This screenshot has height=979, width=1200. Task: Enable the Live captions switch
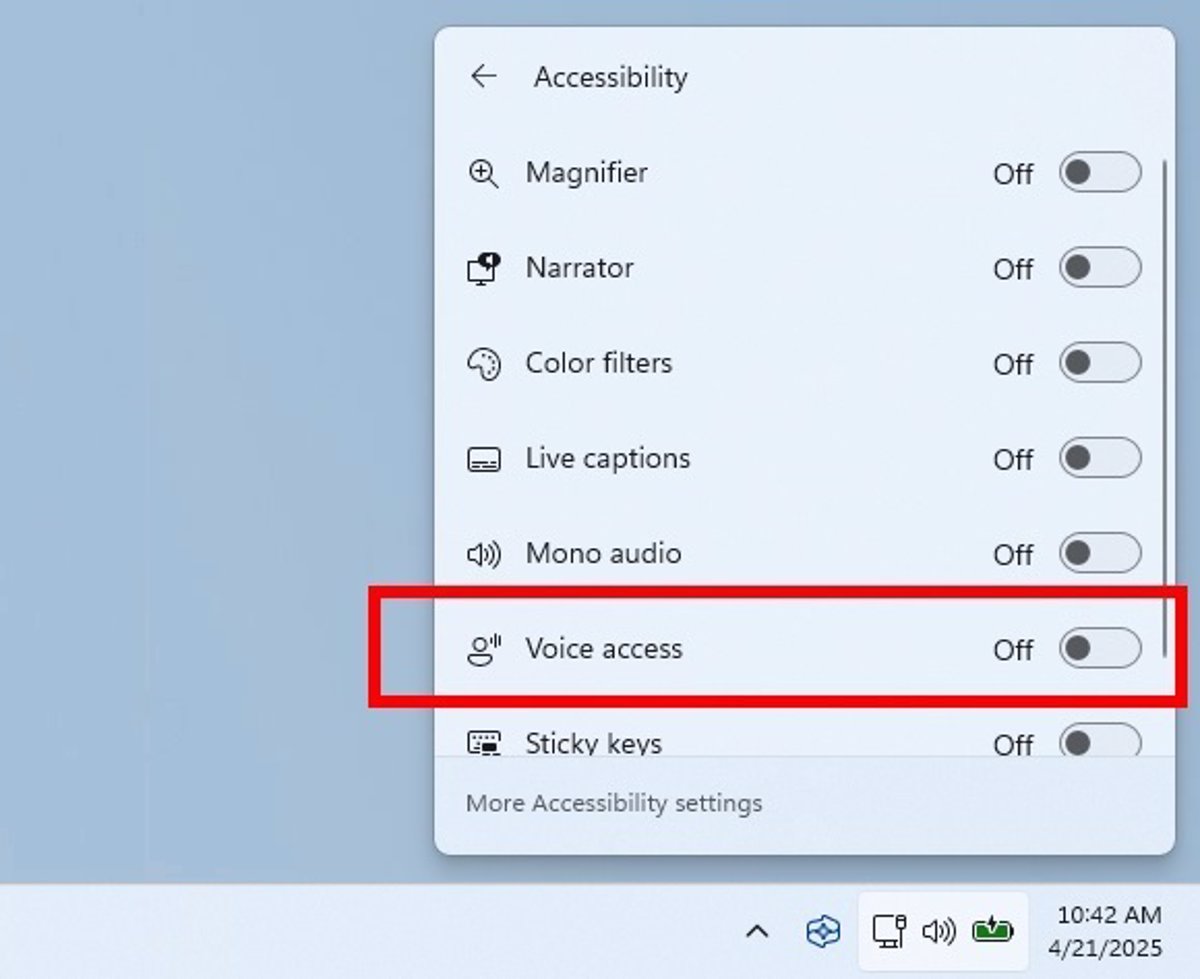pos(1100,458)
